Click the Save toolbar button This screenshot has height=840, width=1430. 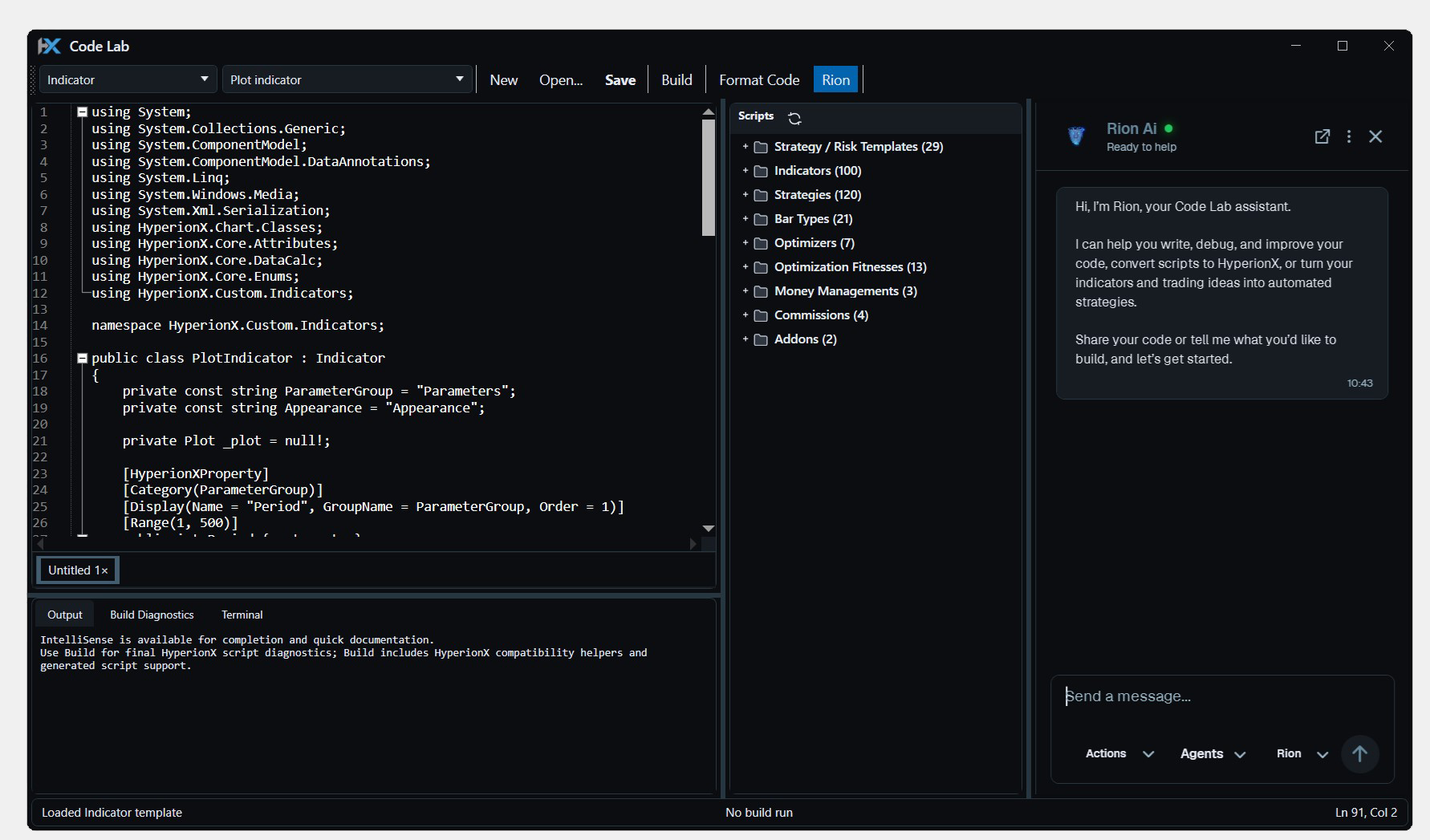click(620, 80)
